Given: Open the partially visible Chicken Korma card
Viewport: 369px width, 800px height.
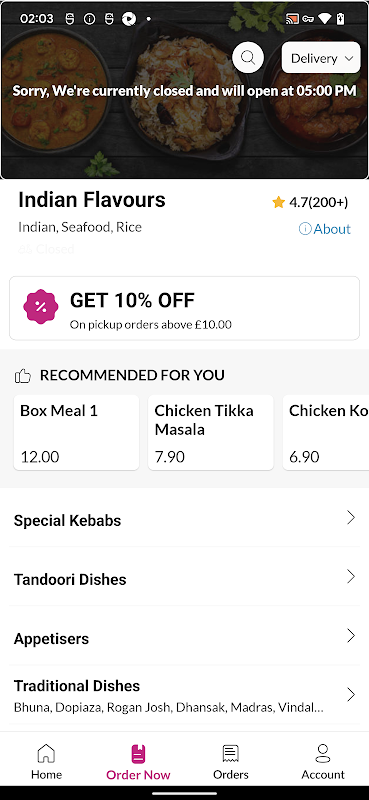Looking at the screenshot, I should [x=326, y=433].
